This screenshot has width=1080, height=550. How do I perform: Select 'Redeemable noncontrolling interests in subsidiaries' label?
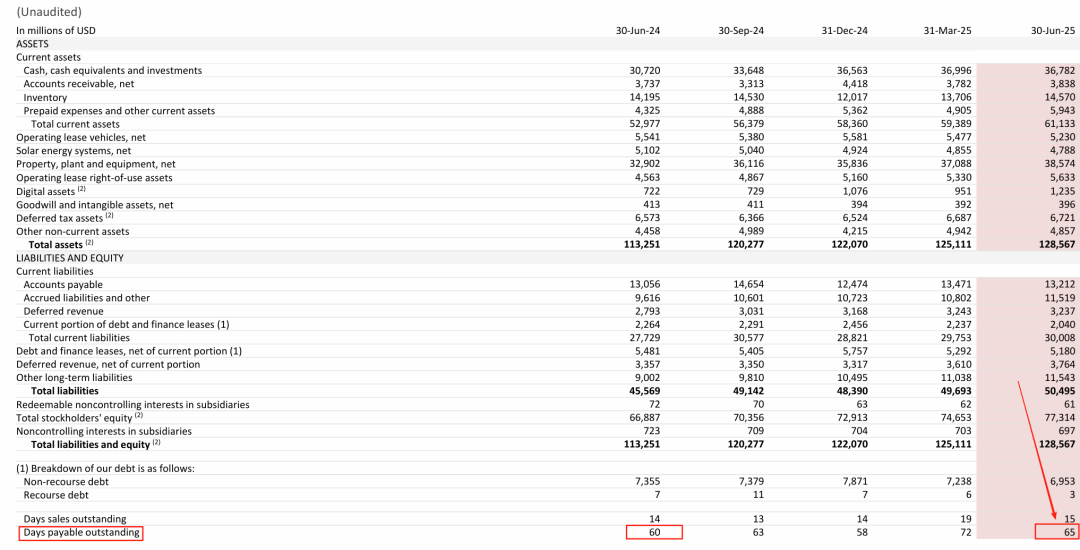(x=132, y=404)
